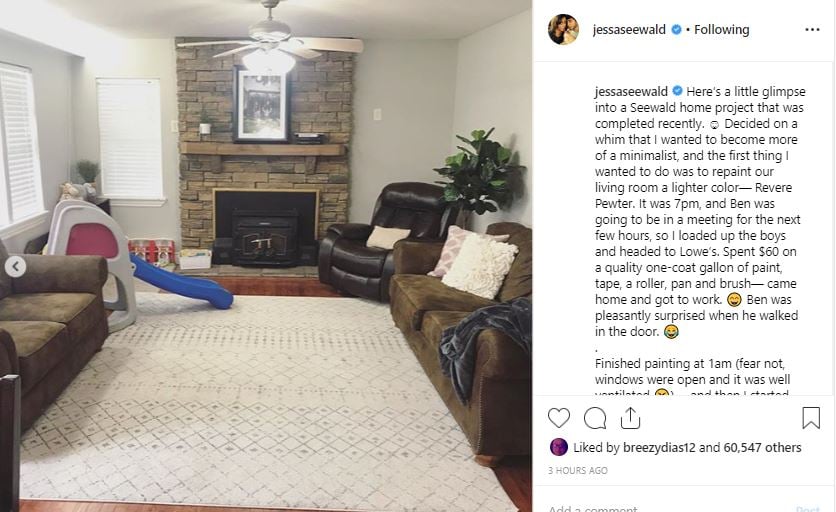Open jessaseewald username link in caption
This screenshot has width=836, height=512.
point(631,92)
